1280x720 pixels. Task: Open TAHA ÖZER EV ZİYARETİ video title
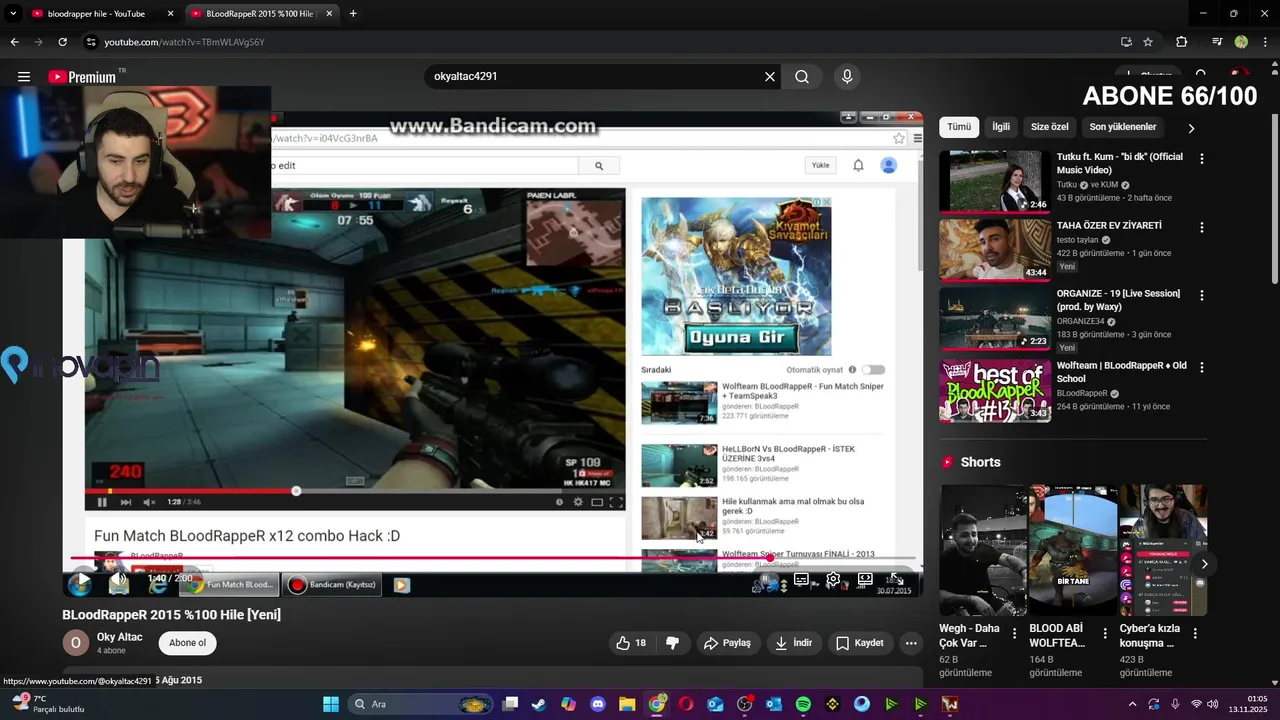pyautogui.click(x=1109, y=226)
